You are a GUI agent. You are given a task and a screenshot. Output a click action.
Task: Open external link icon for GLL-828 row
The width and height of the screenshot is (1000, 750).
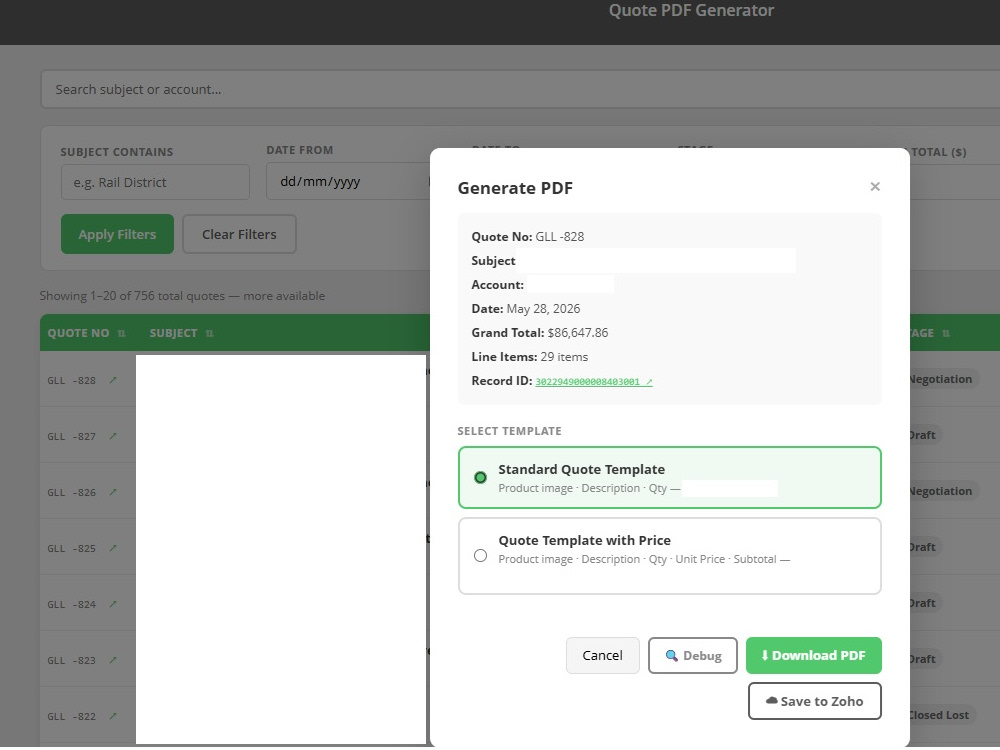(113, 380)
